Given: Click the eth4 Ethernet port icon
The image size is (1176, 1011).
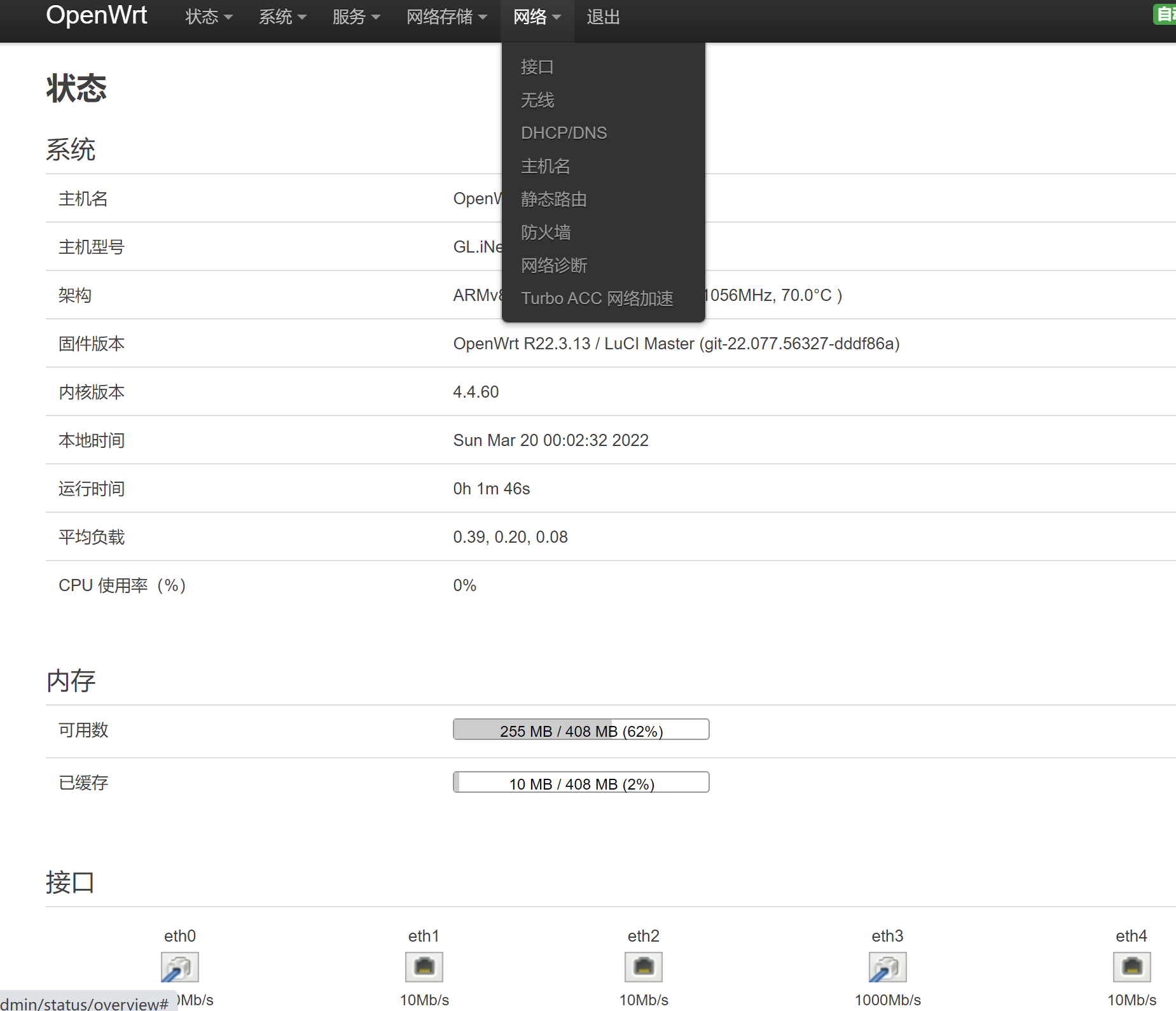Looking at the screenshot, I should (1132, 966).
